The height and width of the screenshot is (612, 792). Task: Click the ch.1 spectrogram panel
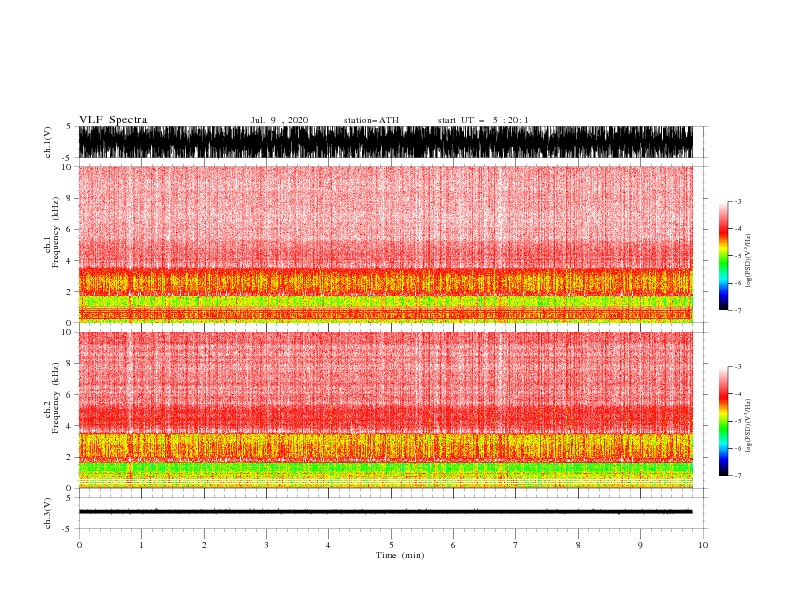coord(386,244)
